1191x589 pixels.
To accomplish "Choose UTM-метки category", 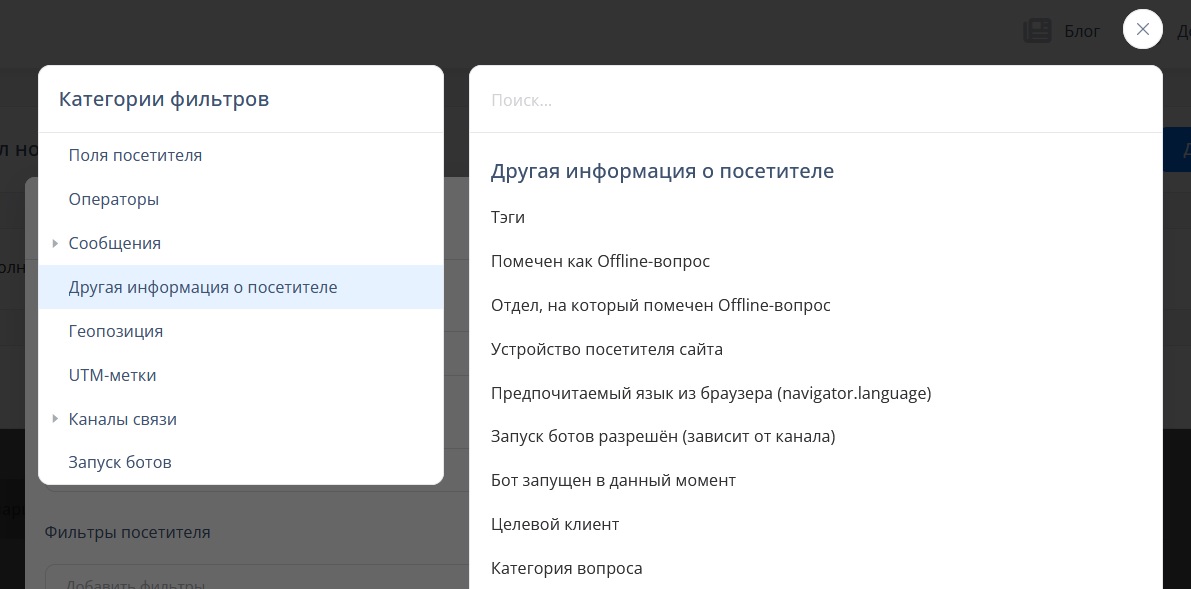I will pos(241,375).
